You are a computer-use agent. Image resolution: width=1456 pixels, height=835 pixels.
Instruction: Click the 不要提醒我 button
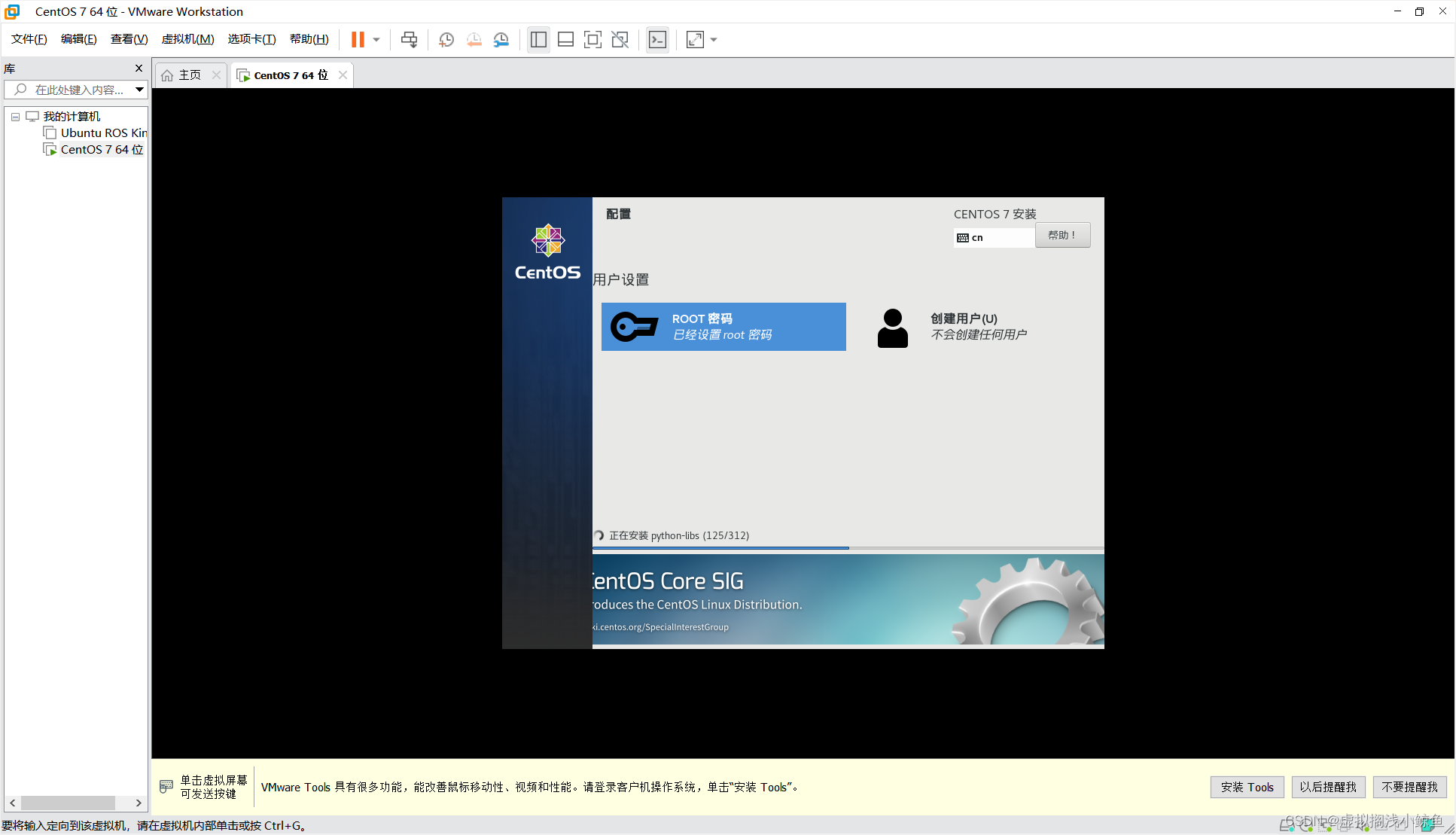click(x=1409, y=787)
